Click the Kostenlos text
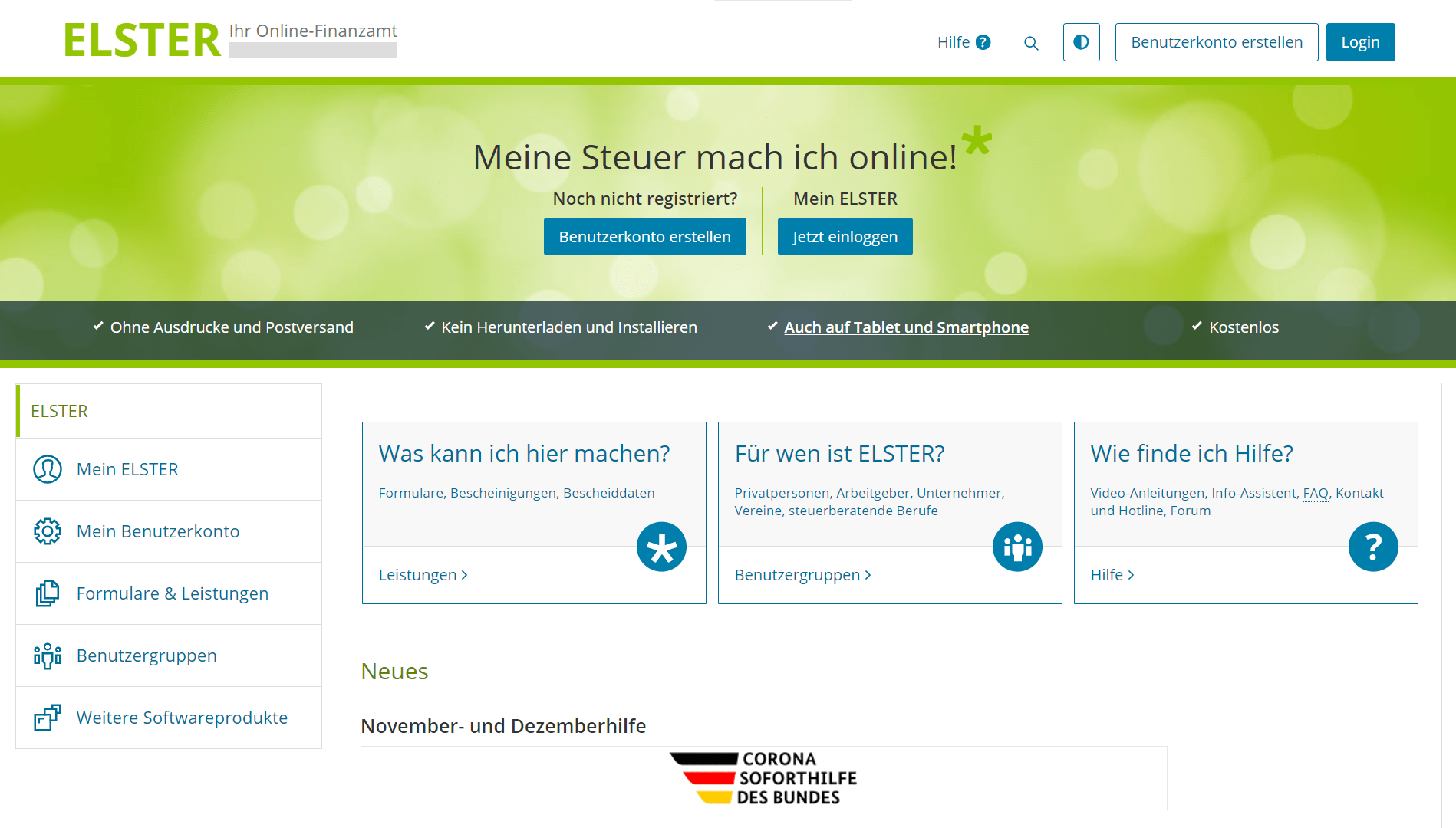 click(1244, 327)
